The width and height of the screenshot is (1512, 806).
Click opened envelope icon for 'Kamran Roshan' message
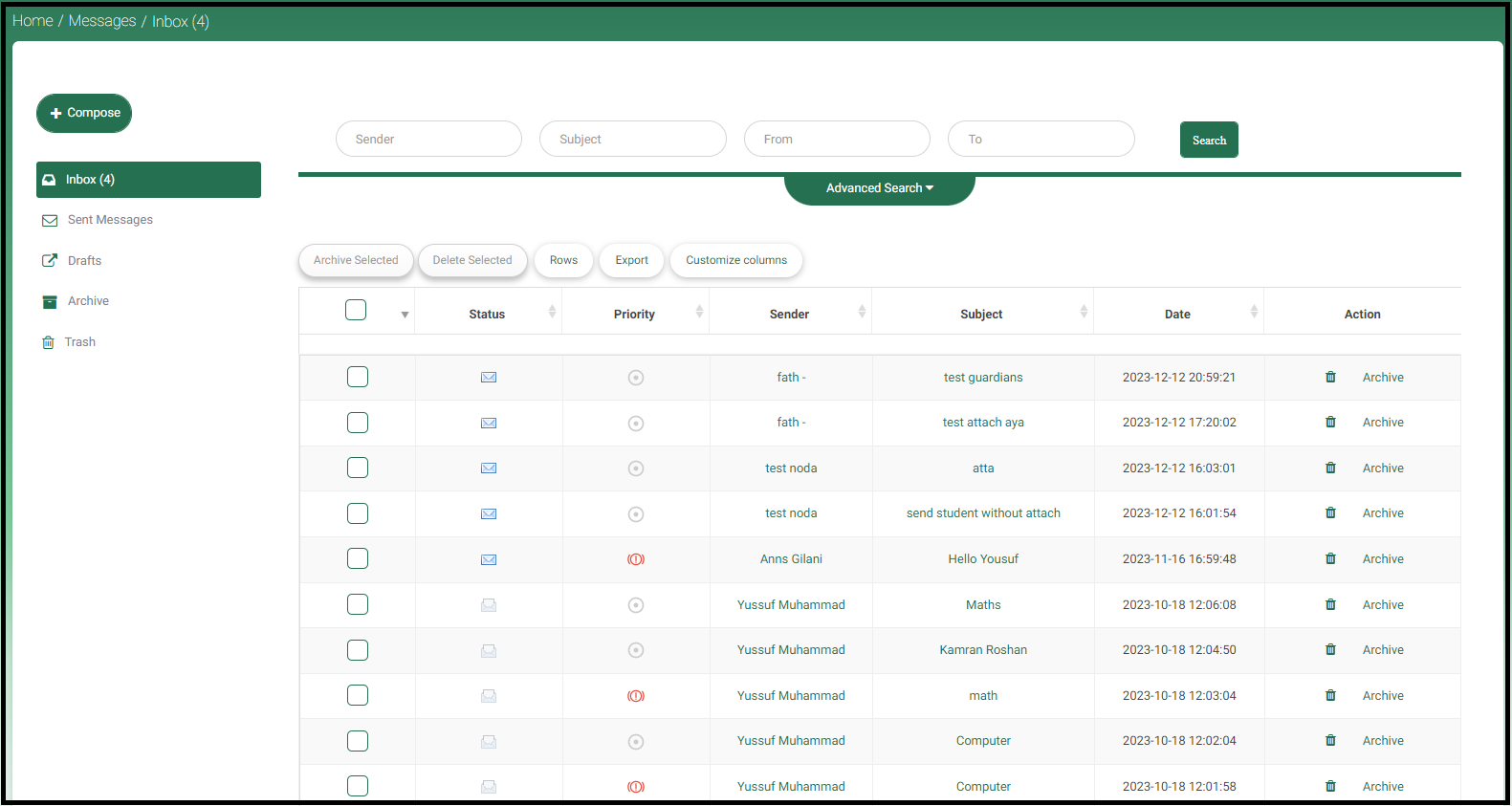pyautogui.click(x=489, y=650)
